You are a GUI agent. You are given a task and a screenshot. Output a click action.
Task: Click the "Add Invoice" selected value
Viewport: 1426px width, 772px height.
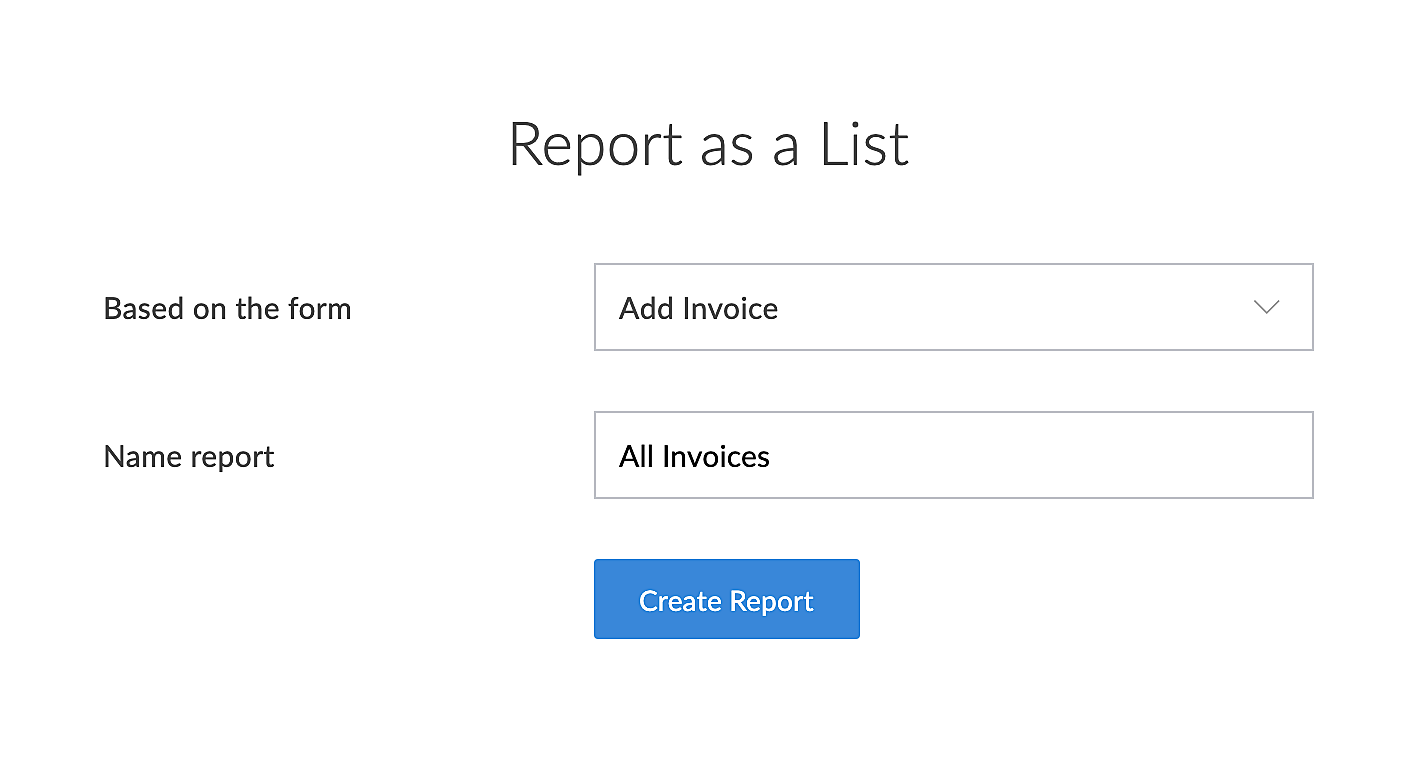(698, 308)
